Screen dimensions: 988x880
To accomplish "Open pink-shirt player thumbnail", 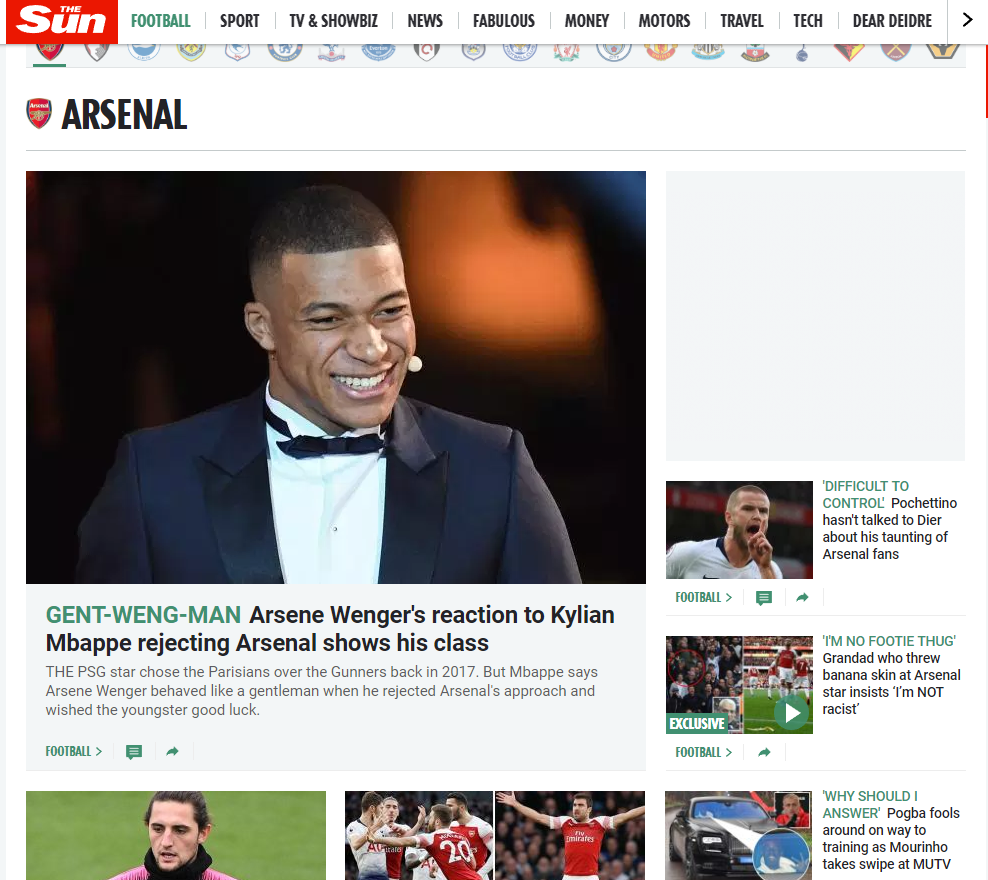I will coord(176,835).
